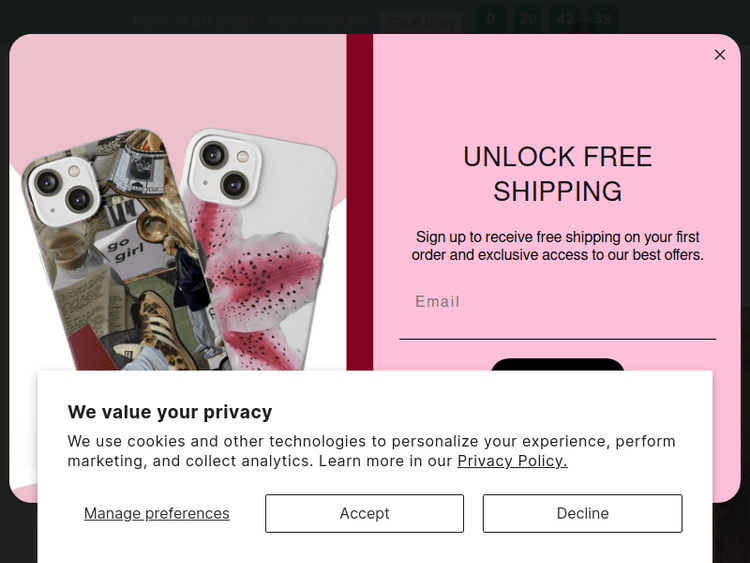Open the Privacy Policy link
Image resolution: width=750 pixels, height=563 pixels.
(x=512, y=461)
